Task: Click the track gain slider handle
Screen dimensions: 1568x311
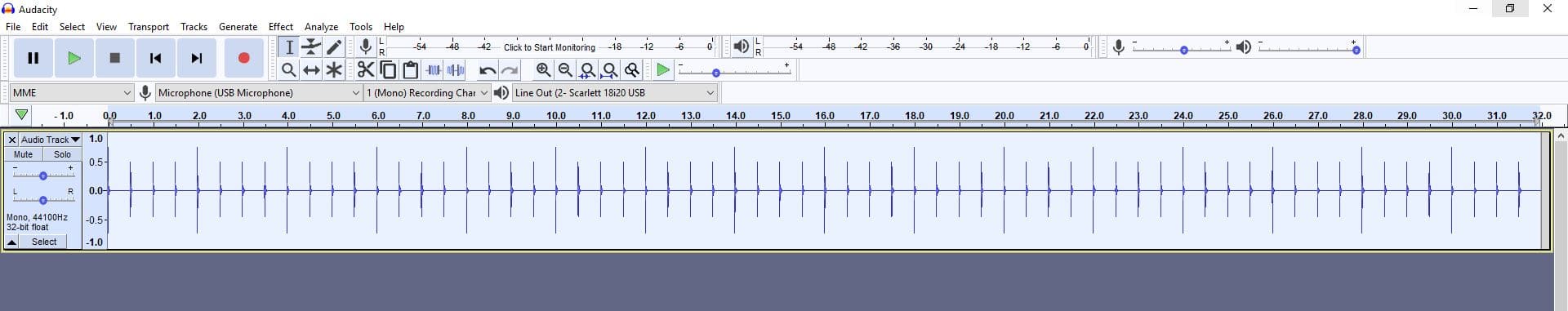Action: 43,175
